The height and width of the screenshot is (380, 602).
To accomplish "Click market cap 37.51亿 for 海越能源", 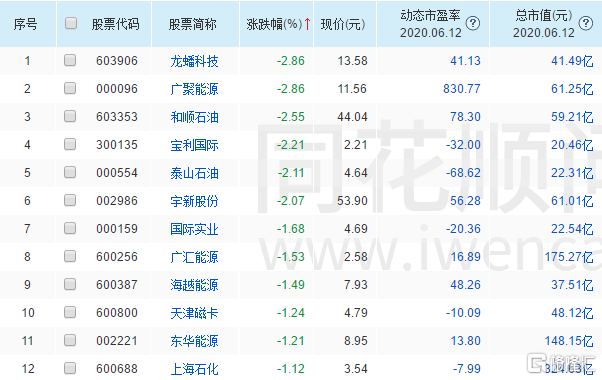I will pos(572,285).
